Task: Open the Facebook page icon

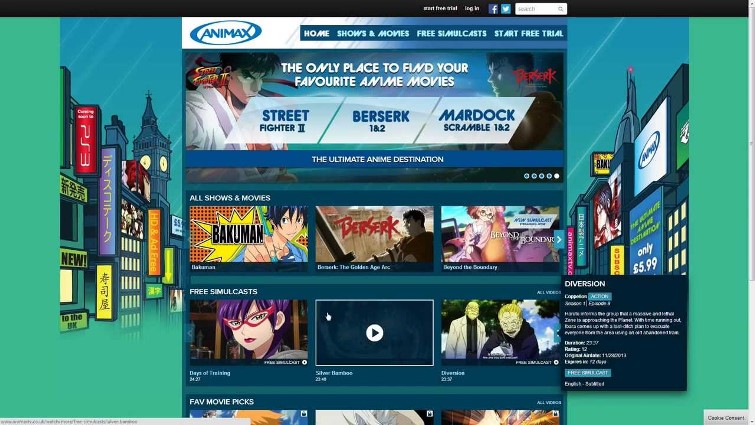Action: (494, 9)
